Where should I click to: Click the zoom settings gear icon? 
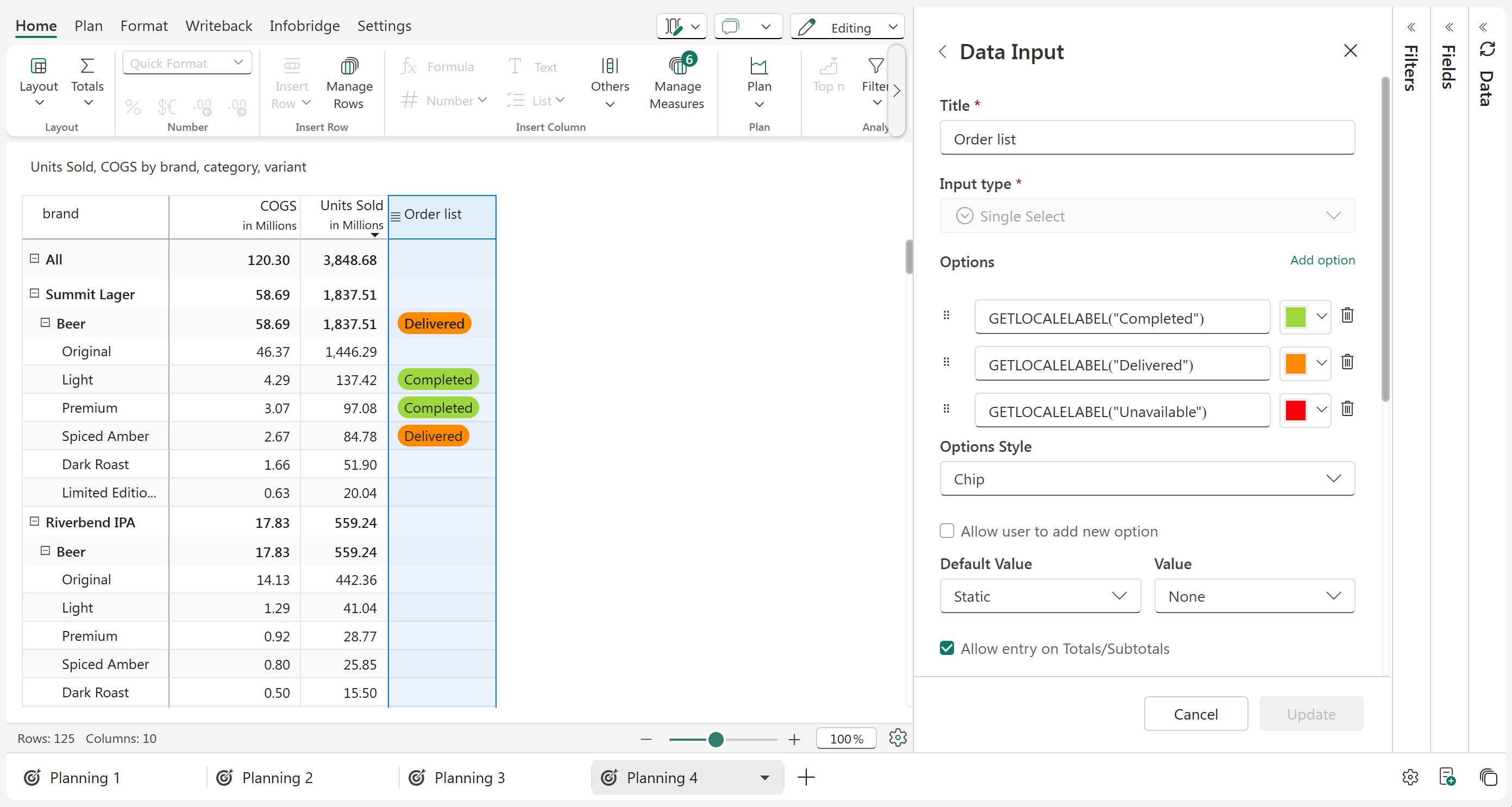click(x=898, y=737)
